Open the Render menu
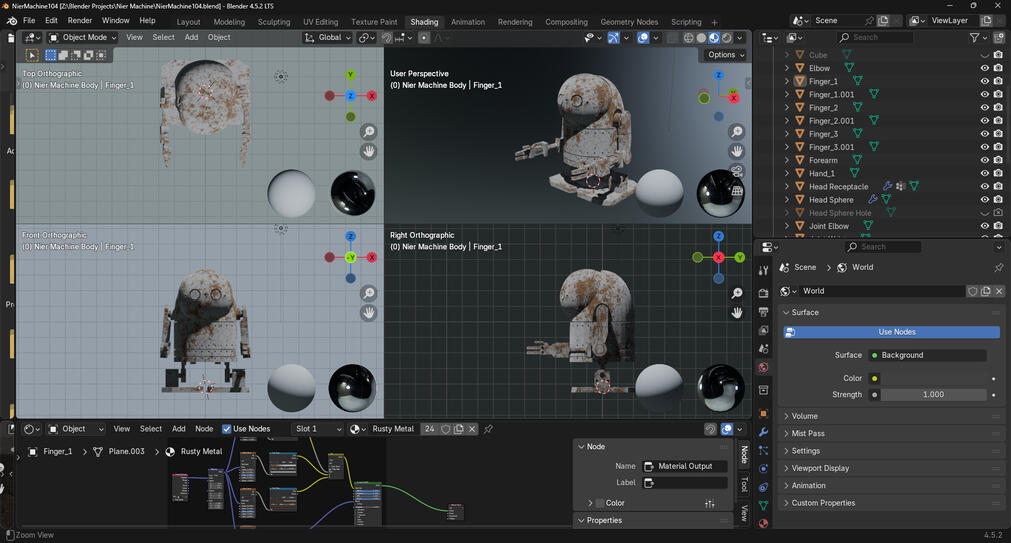The image size is (1011, 543). (79, 21)
